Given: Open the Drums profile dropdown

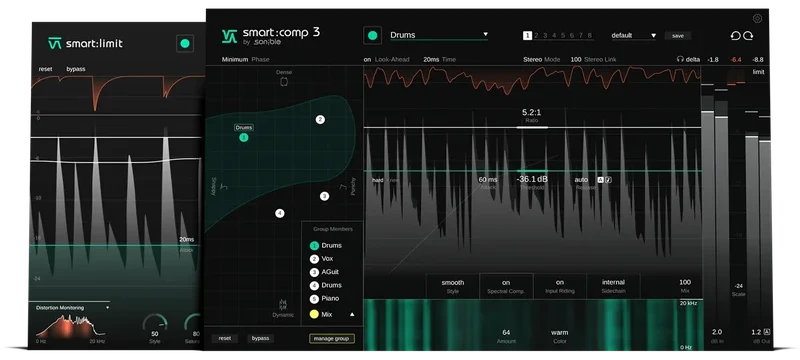Looking at the screenshot, I should point(439,35).
